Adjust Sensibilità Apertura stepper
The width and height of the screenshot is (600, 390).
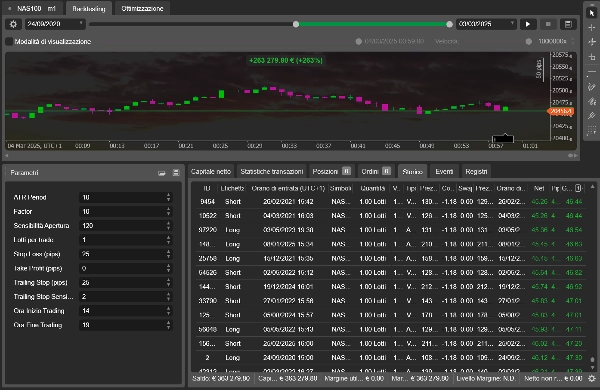point(168,226)
